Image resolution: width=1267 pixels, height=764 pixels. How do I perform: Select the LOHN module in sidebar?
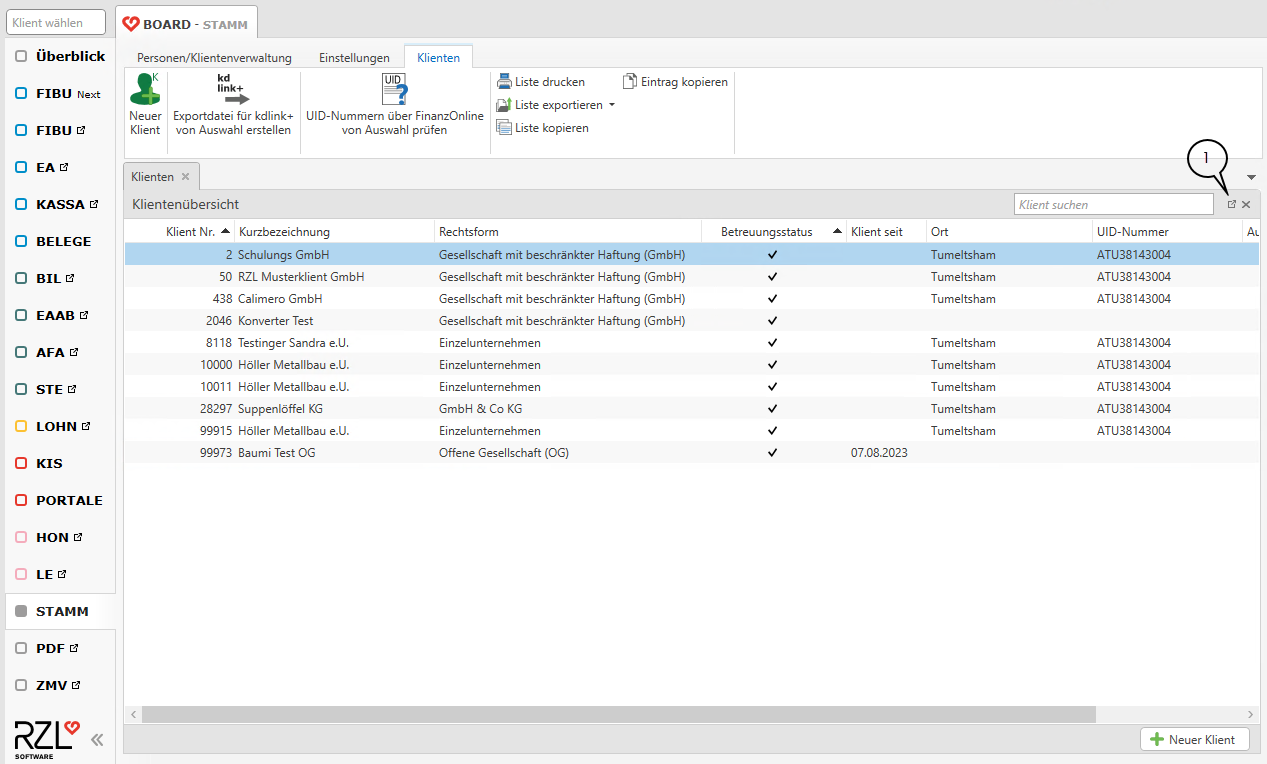click(x=56, y=426)
